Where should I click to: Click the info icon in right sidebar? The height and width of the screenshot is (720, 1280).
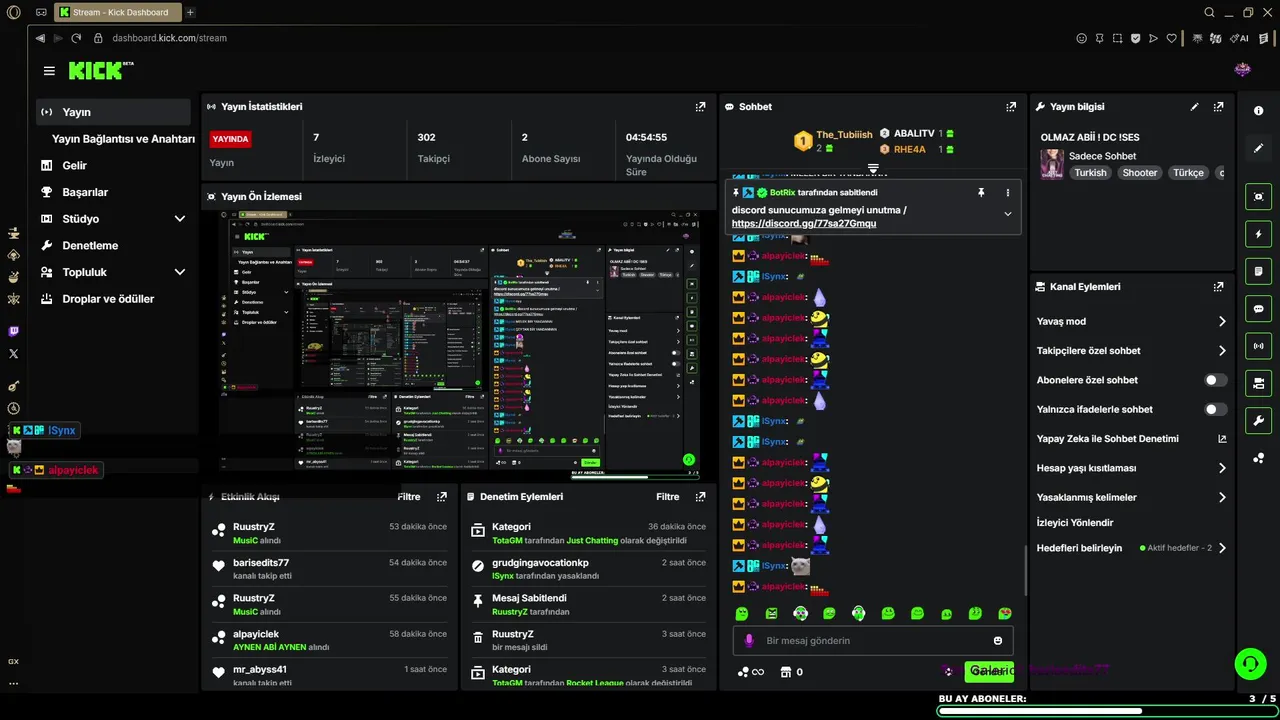point(1258,111)
